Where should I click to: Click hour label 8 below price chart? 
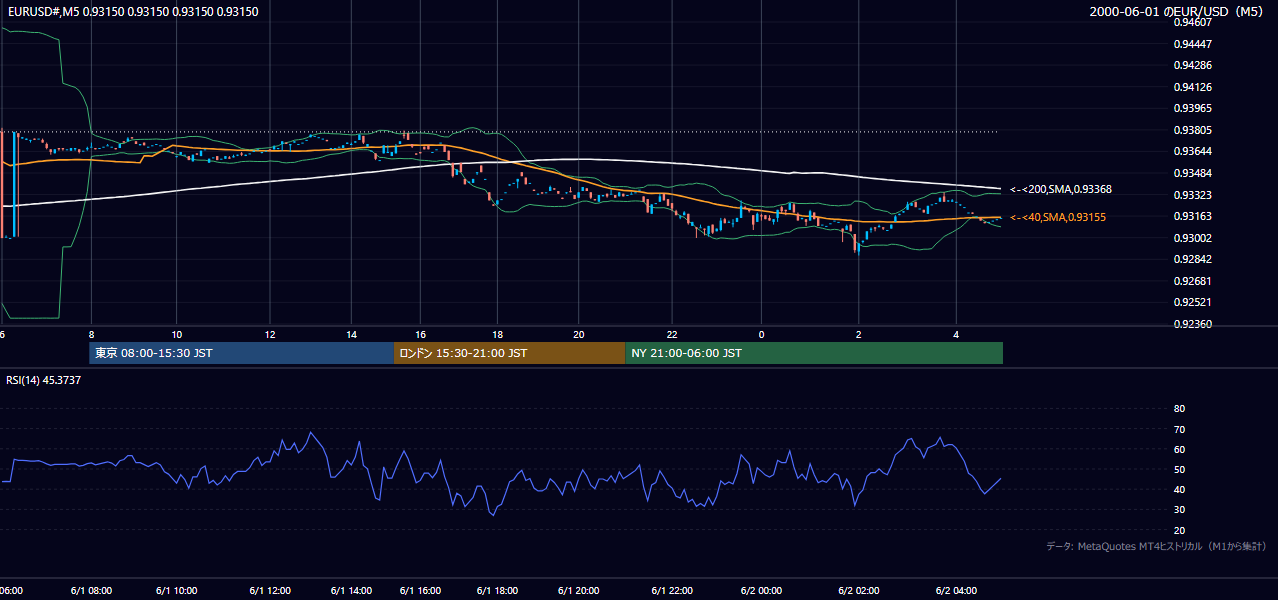click(91, 334)
